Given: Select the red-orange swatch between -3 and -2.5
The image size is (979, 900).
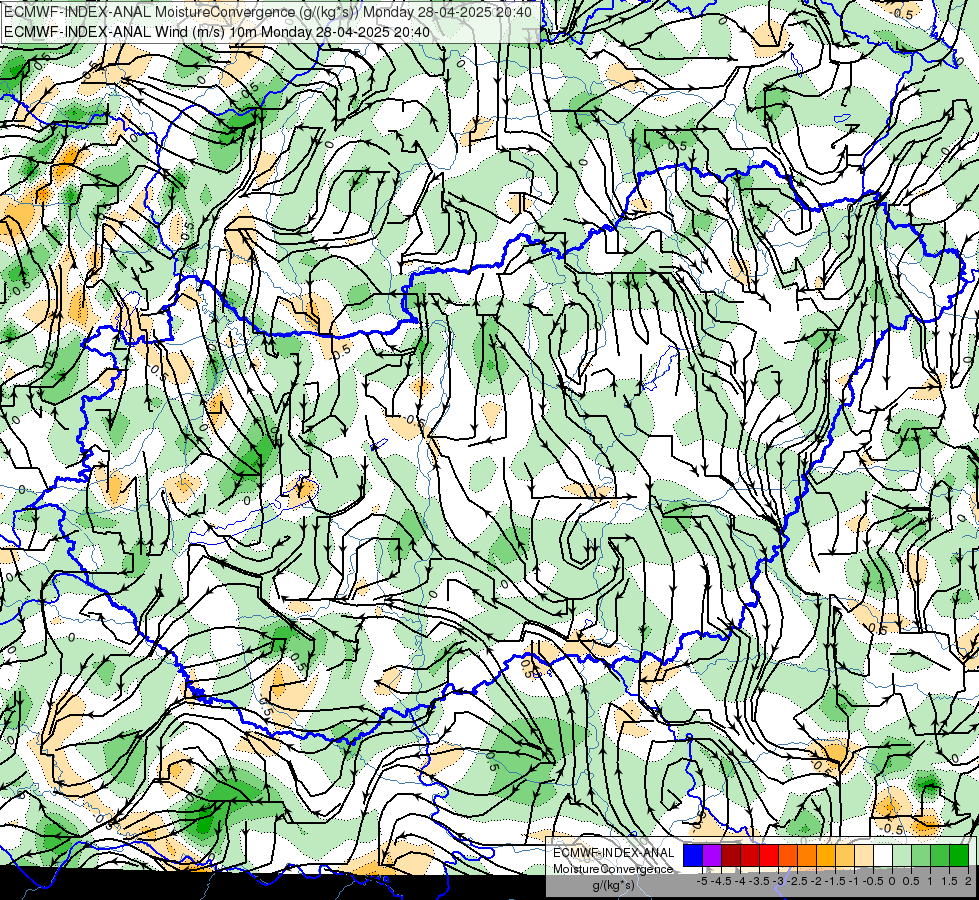Looking at the screenshot, I should [x=788, y=855].
